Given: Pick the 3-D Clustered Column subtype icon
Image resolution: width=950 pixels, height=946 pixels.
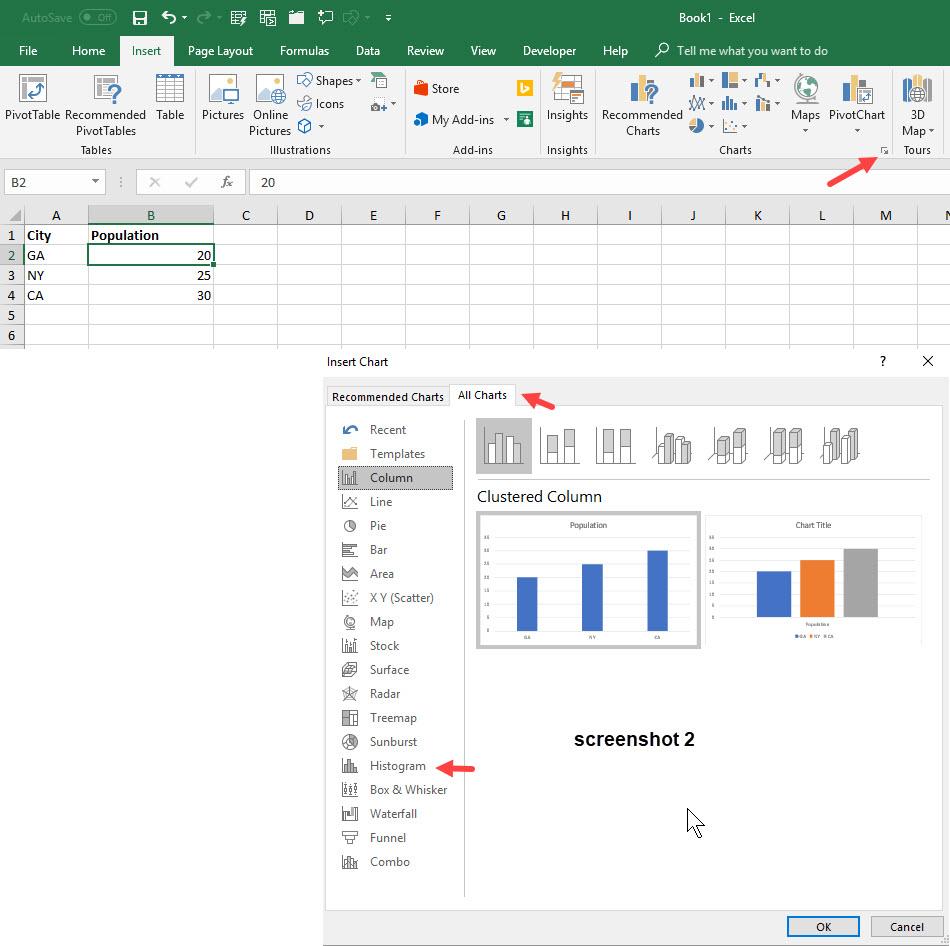Looking at the screenshot, I should tap(672, 446).
